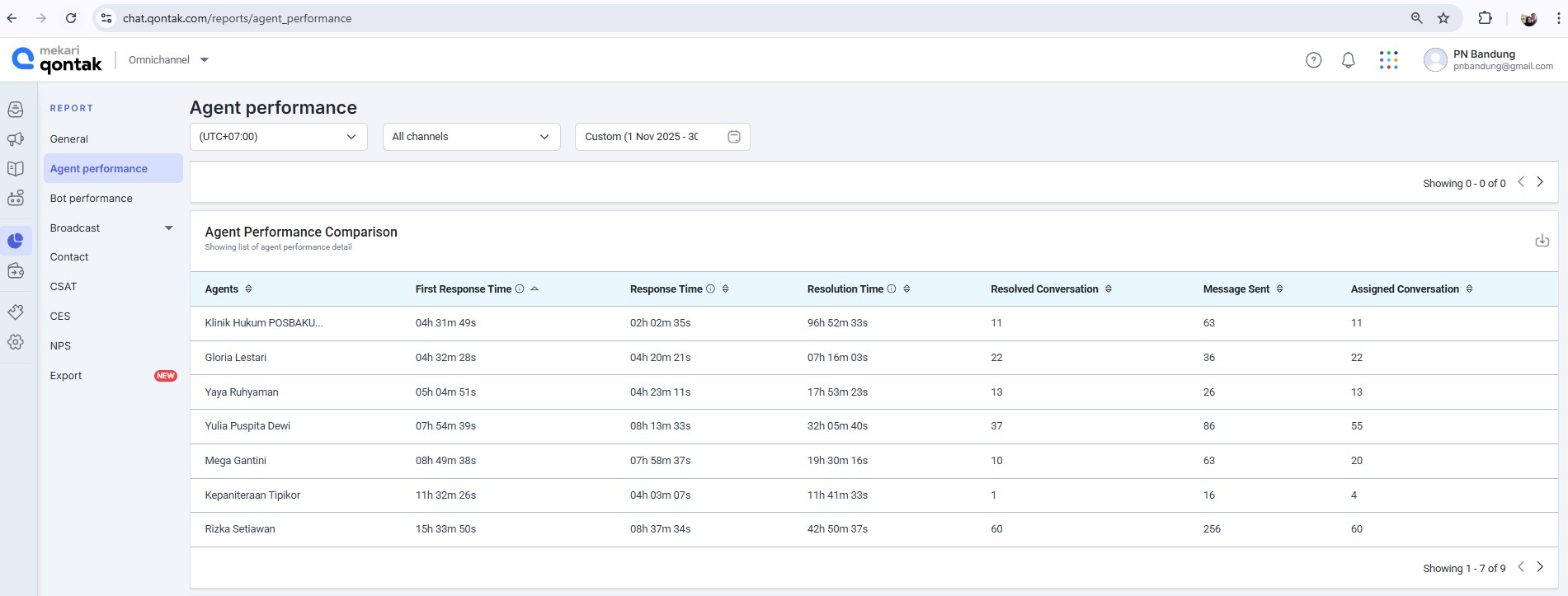Open the CSAT report page
Screen dimensions: 1568x596
pyautogui.click(x=64, y=287)
